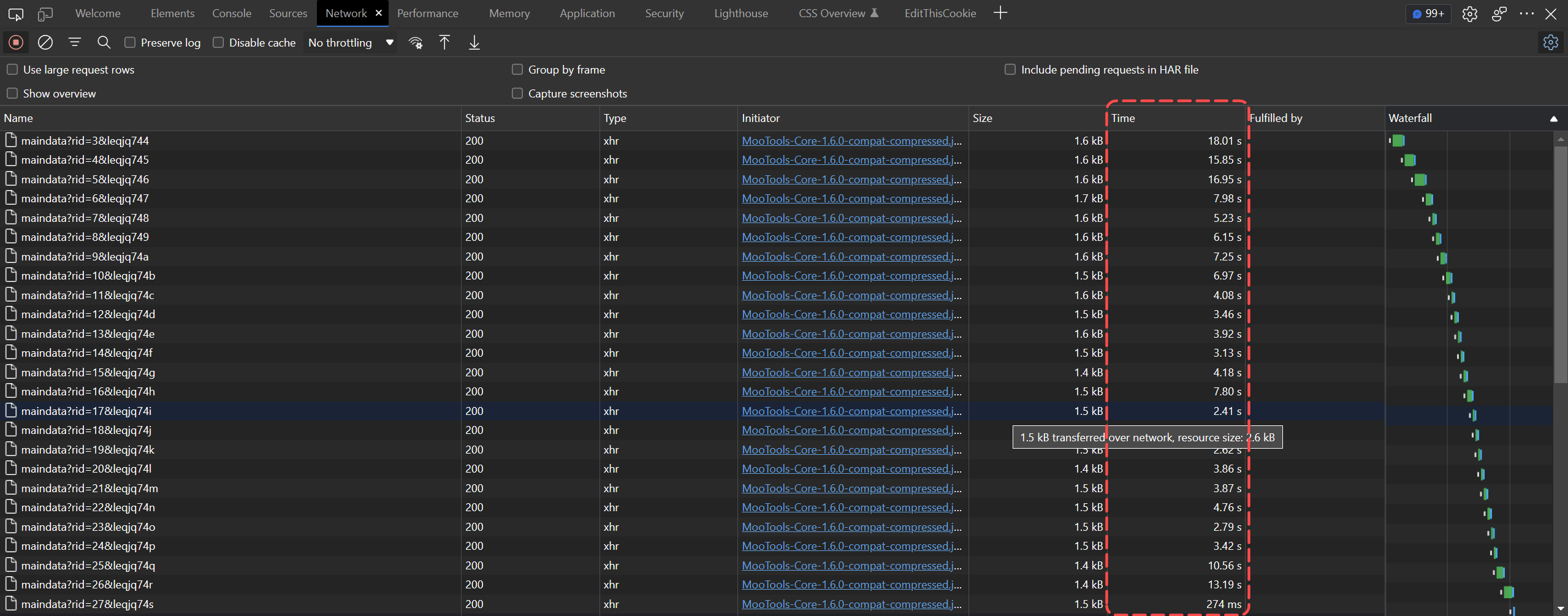Stop recording the network log
This screenshot has height=616, width=1568.
[x=15, y=42]
